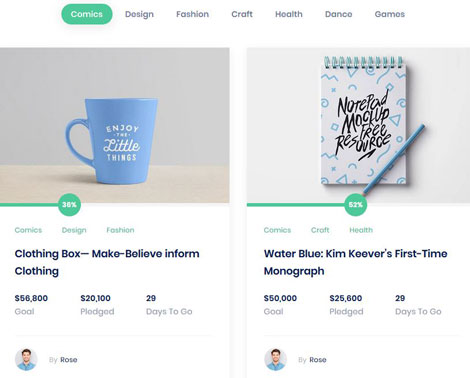470x378 pixels.
Task: Click author avatar on Water Blue card
Action: [x=275, y=360]
